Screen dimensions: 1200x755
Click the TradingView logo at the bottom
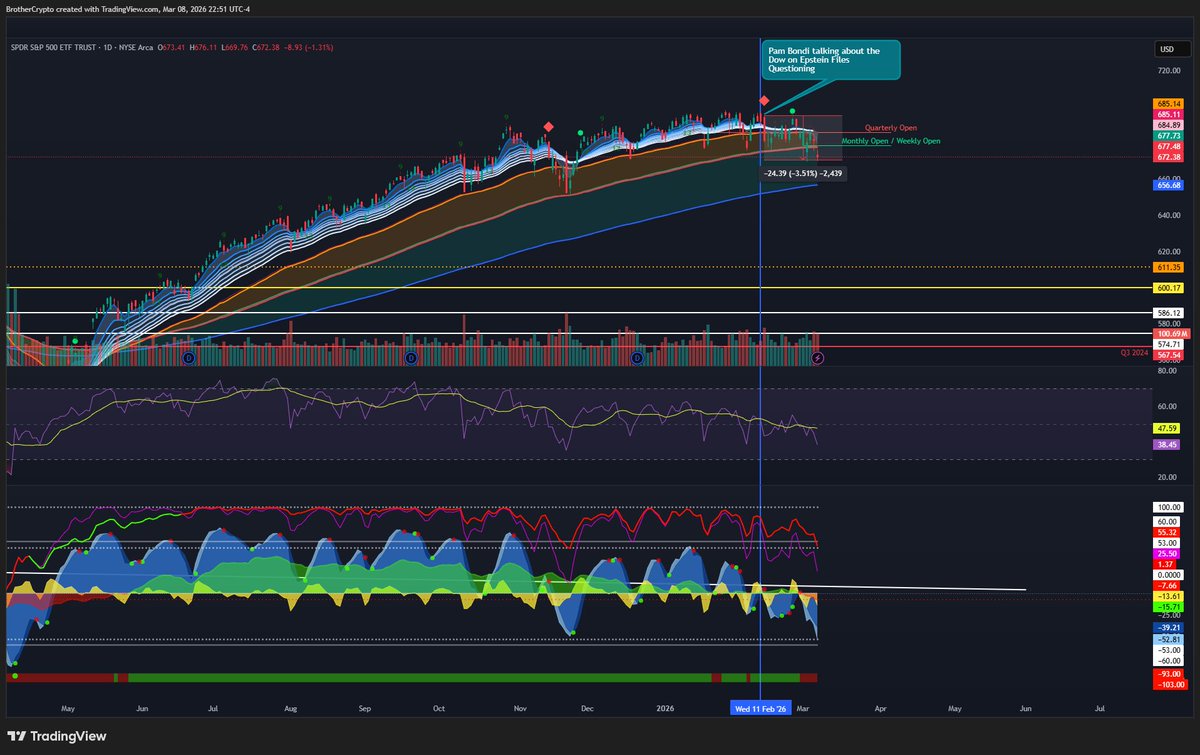pyautogui.click(x=58, y=736)
